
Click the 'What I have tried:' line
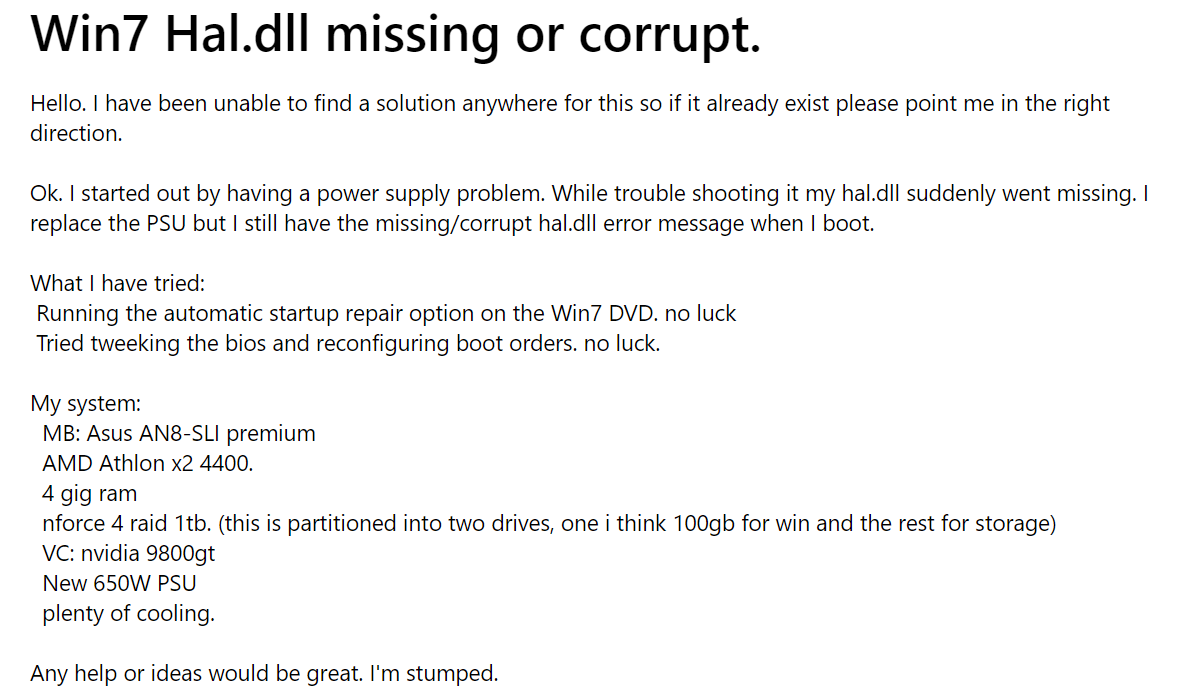tap(117, 283)
